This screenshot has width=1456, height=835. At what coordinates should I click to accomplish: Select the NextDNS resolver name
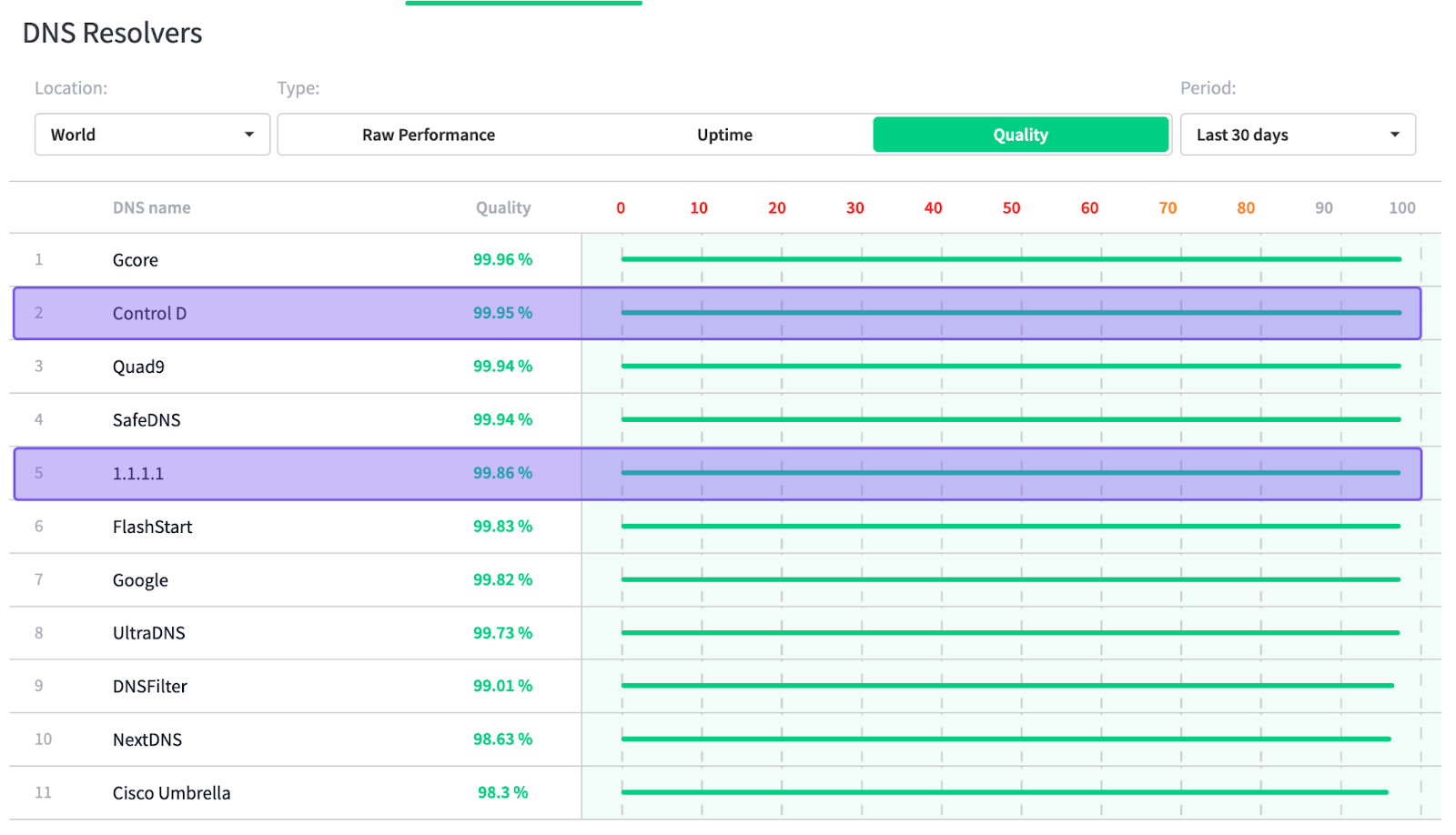147,739
